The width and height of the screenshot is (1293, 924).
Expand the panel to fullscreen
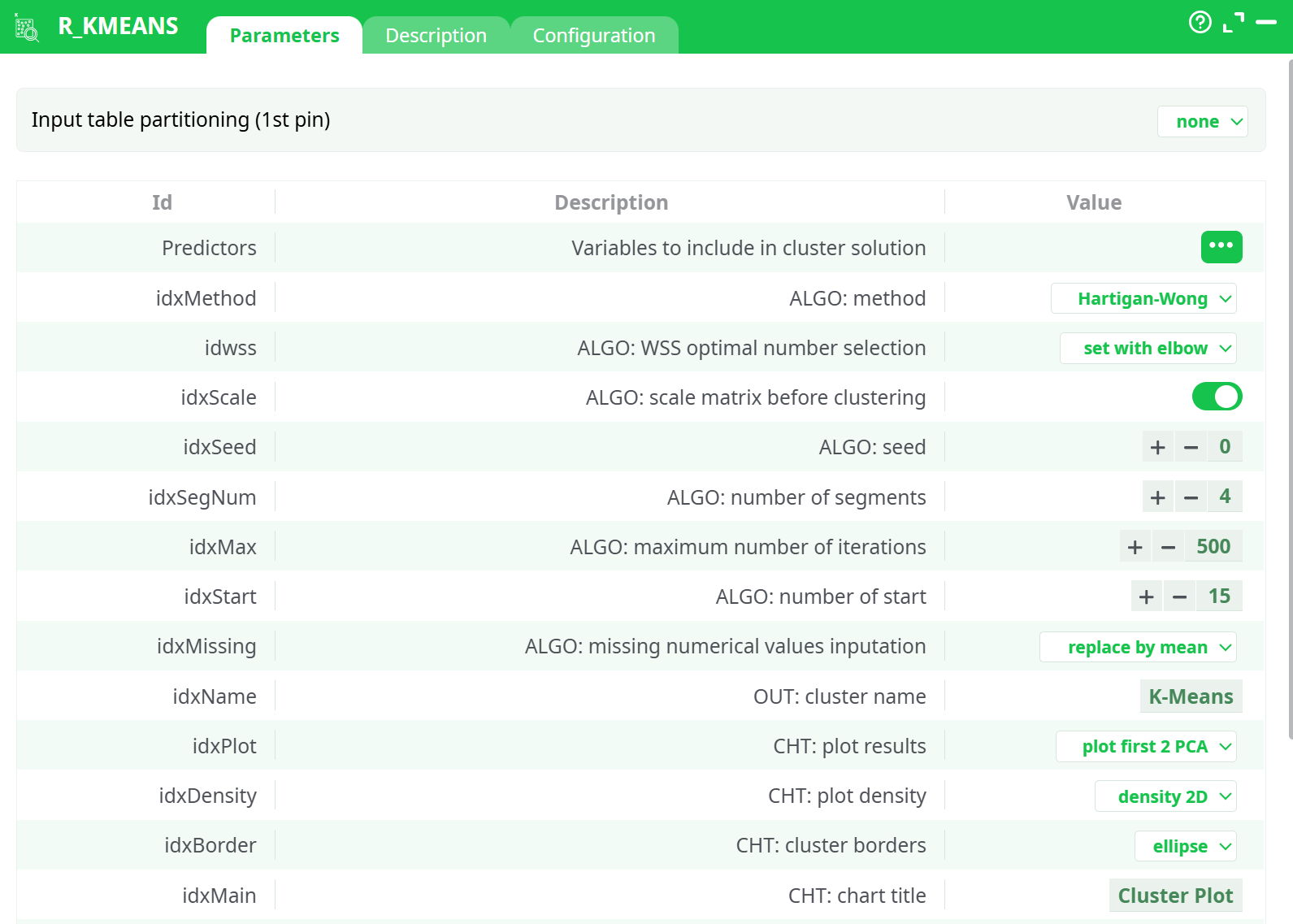1233,23
